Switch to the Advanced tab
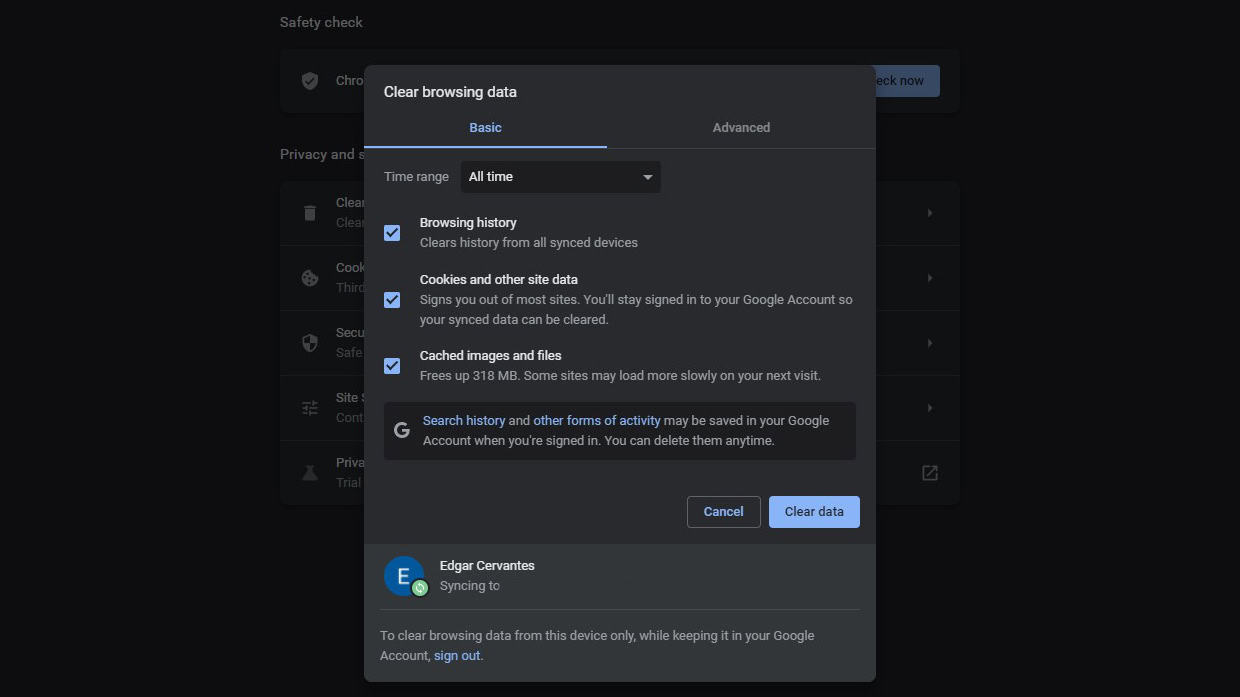This screenshot has height=697, width=1240. pyautogui.click(x=741, y=128)
